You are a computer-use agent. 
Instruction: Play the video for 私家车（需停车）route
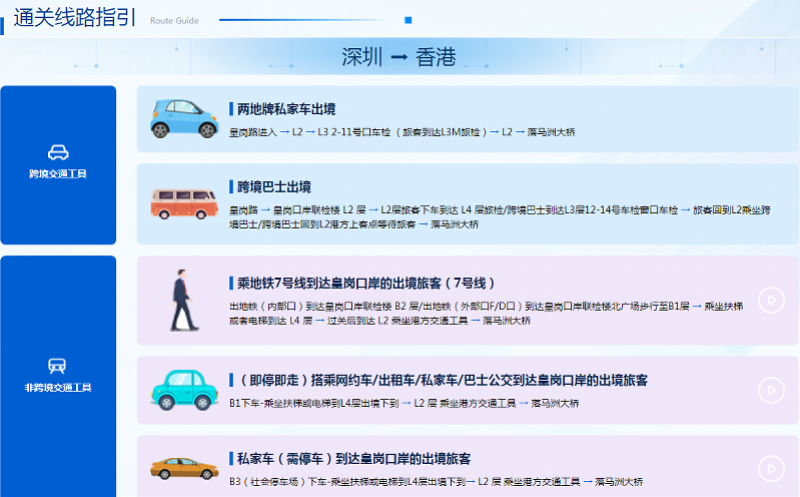771,468
